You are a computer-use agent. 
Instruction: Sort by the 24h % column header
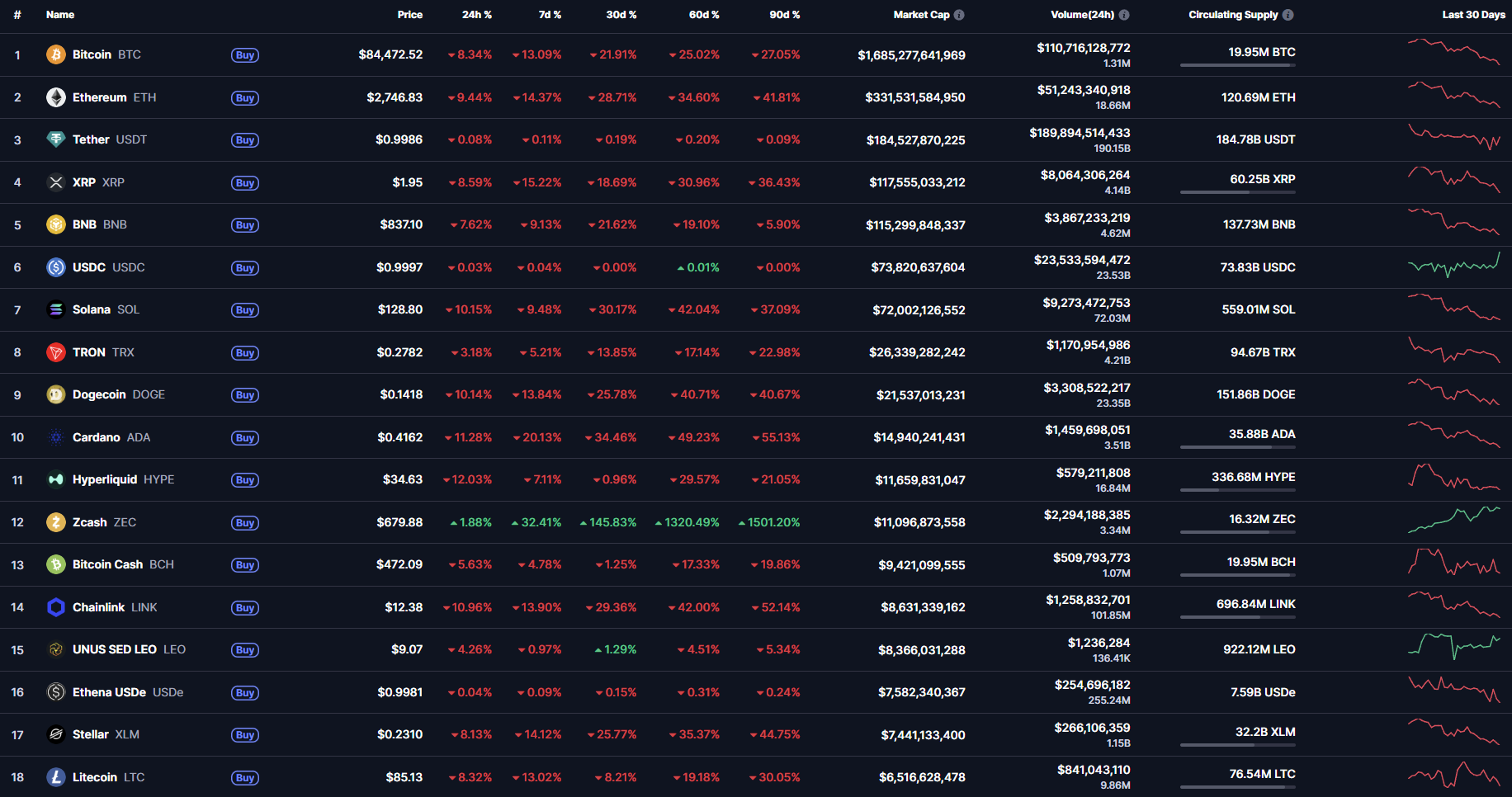(x=477, y=15)
